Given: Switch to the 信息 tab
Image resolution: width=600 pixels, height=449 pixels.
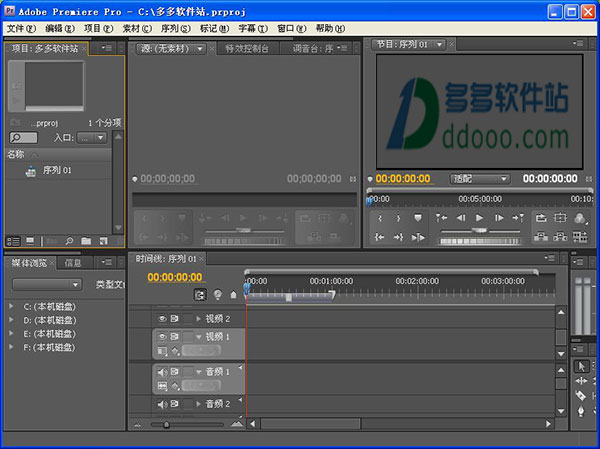Looking at the screenshot, I should coord(73,263).
